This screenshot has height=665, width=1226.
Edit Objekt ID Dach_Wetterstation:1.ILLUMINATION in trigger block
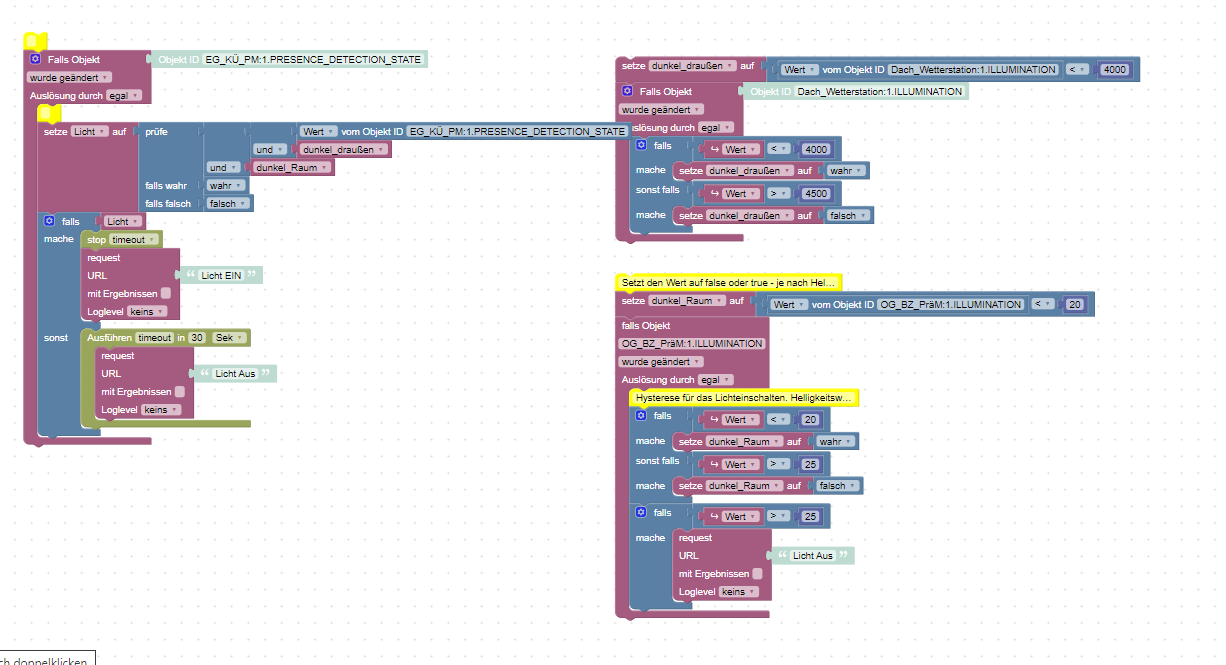[881, 92]
